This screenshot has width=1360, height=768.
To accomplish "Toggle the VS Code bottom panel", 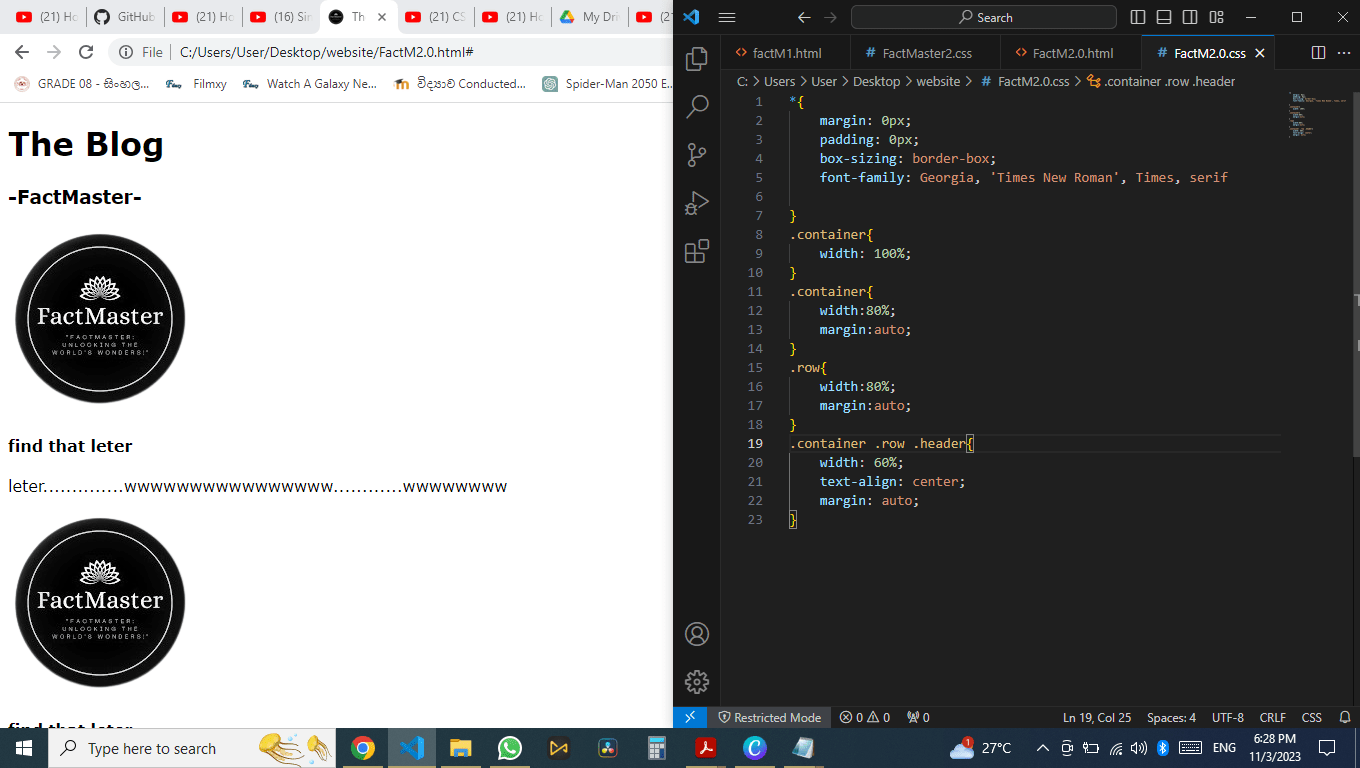I will pyautogui.click(x=1164, y=17).
